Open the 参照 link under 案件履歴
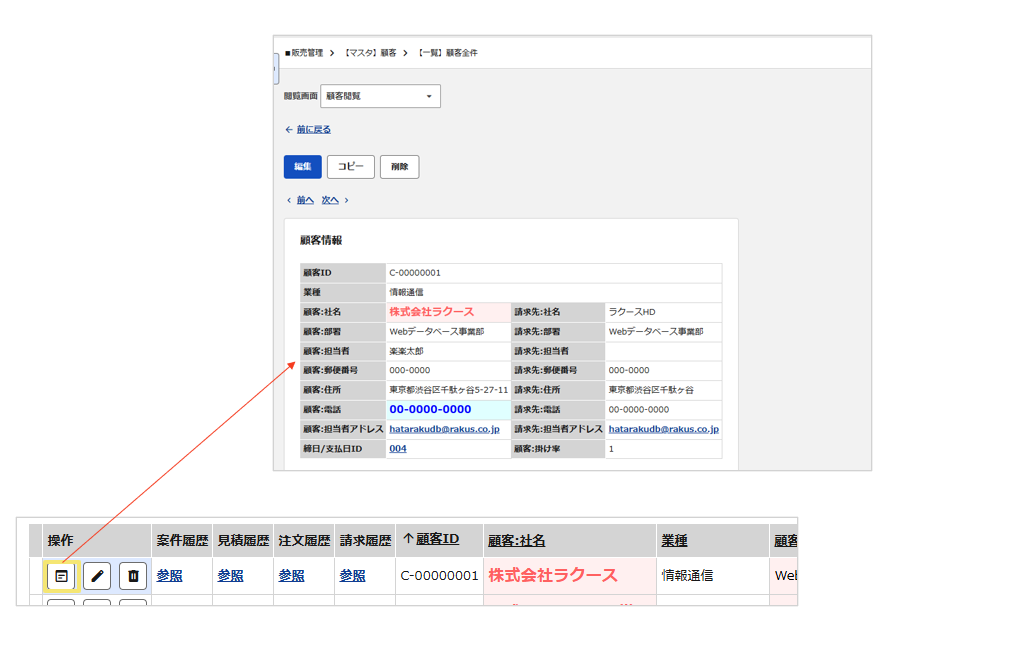 click(x=170, y=576)
